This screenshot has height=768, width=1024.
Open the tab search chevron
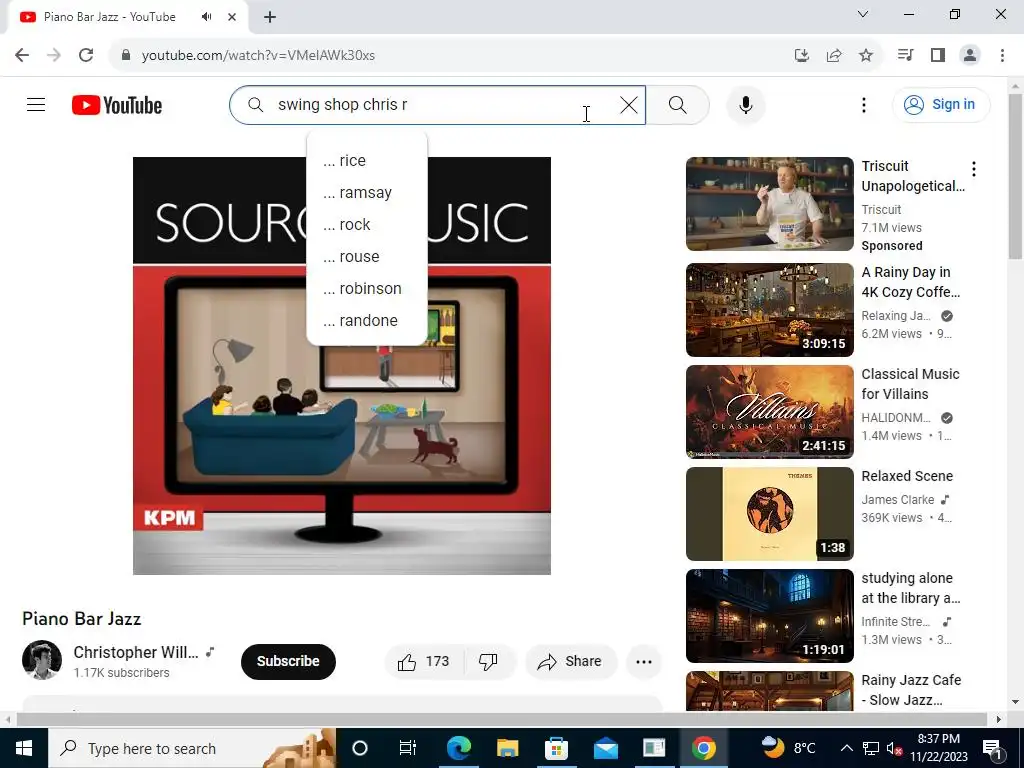tap(863, 14)
